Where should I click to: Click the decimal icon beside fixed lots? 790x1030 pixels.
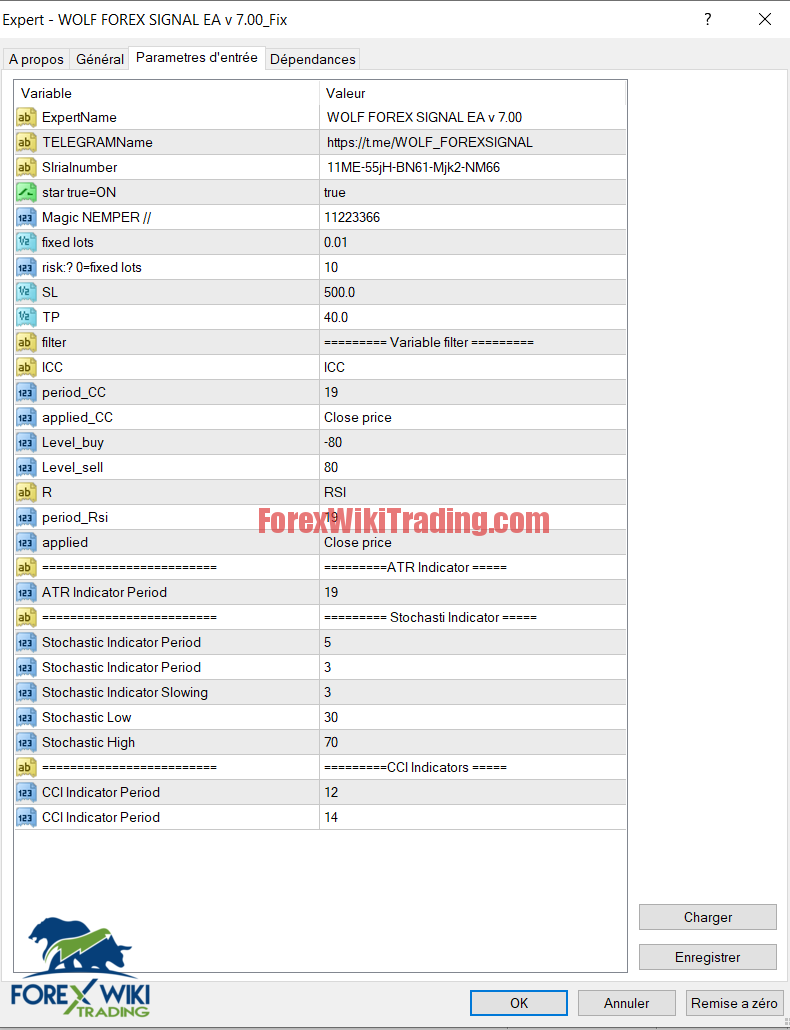point(26,242)
